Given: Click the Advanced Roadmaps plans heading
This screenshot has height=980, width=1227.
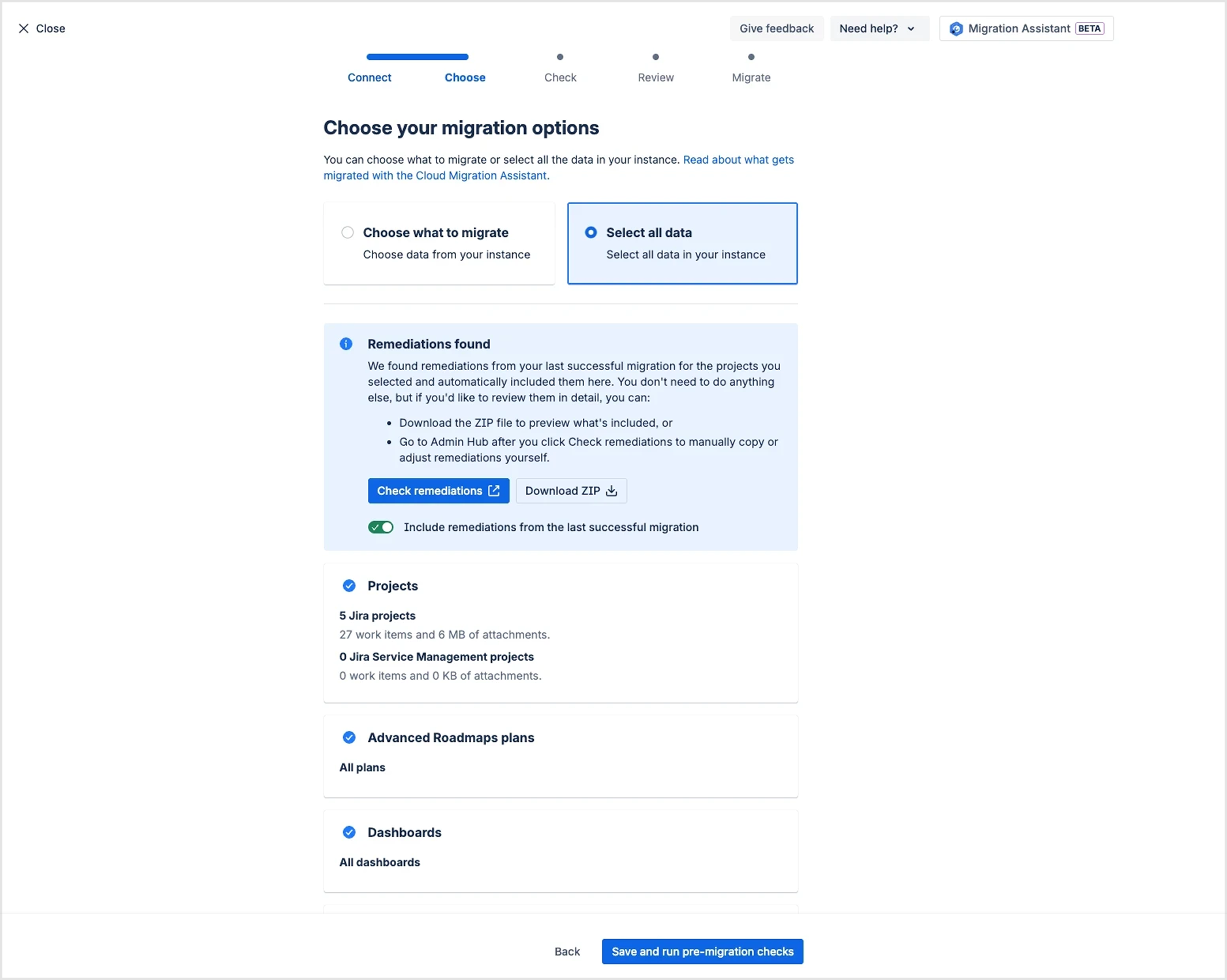Looking at the screenshot, I should (451, 738).
